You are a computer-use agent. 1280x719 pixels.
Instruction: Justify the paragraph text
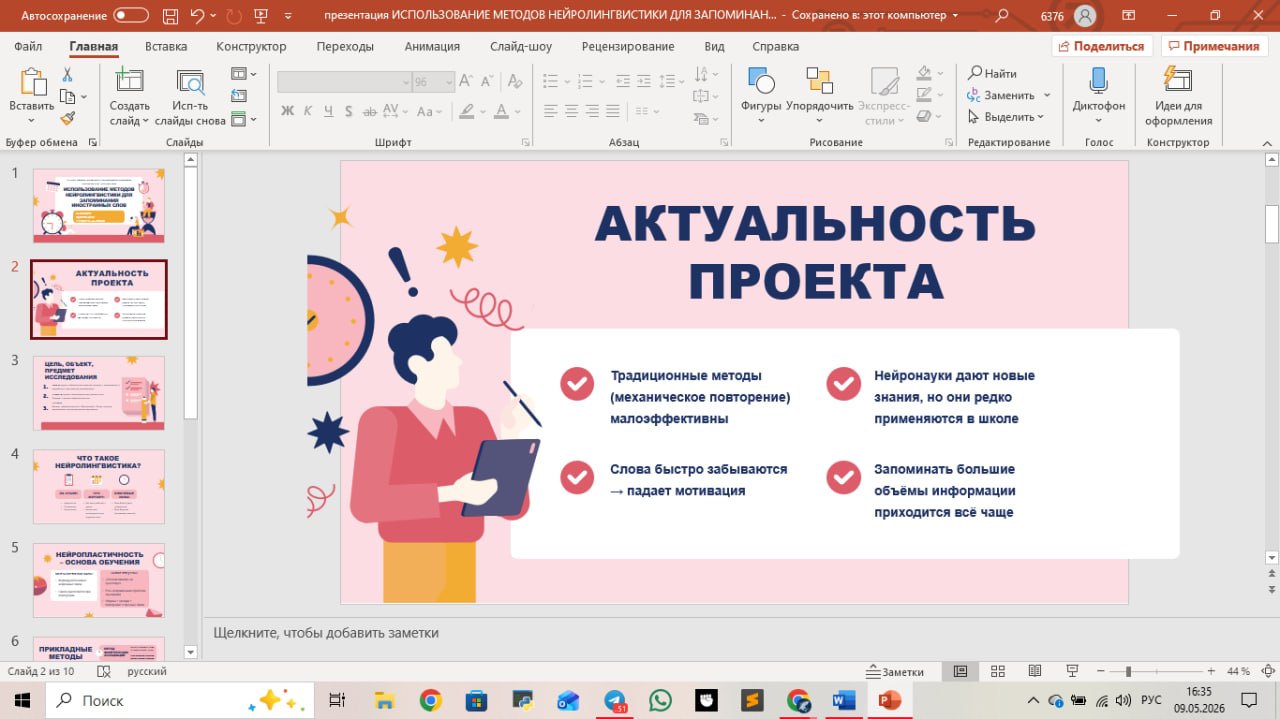click(613, 111)
